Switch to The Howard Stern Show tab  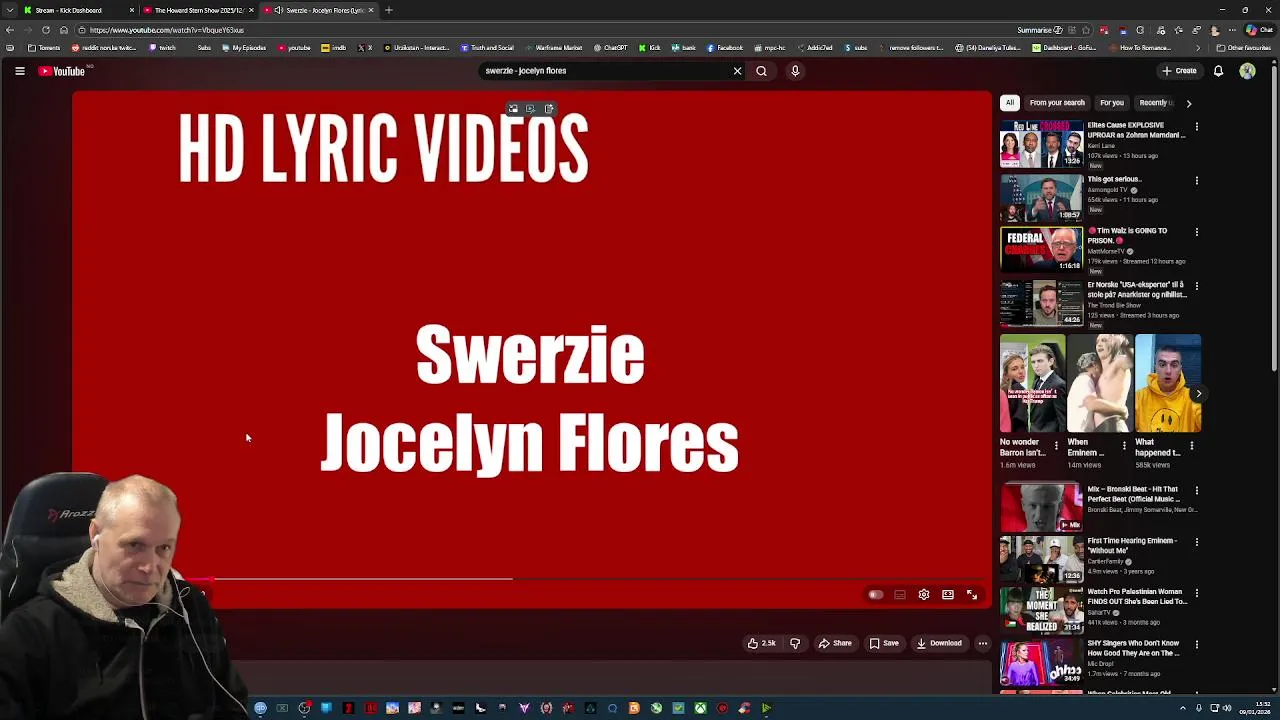(198, 10)
